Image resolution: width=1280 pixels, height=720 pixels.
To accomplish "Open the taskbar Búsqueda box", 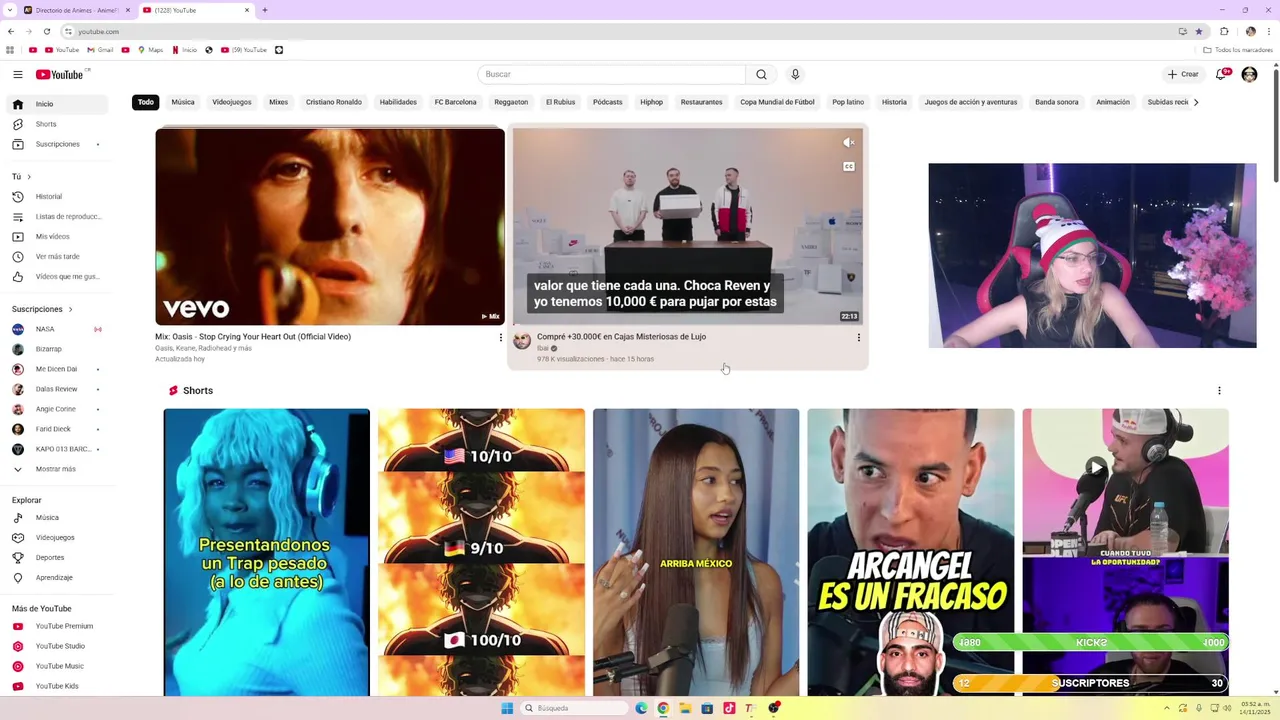I will tap(575, 708).
